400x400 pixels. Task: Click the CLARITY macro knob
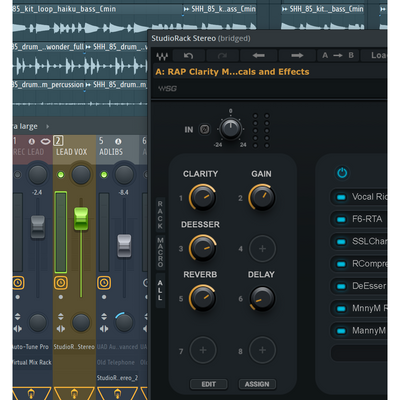(202, 198)
